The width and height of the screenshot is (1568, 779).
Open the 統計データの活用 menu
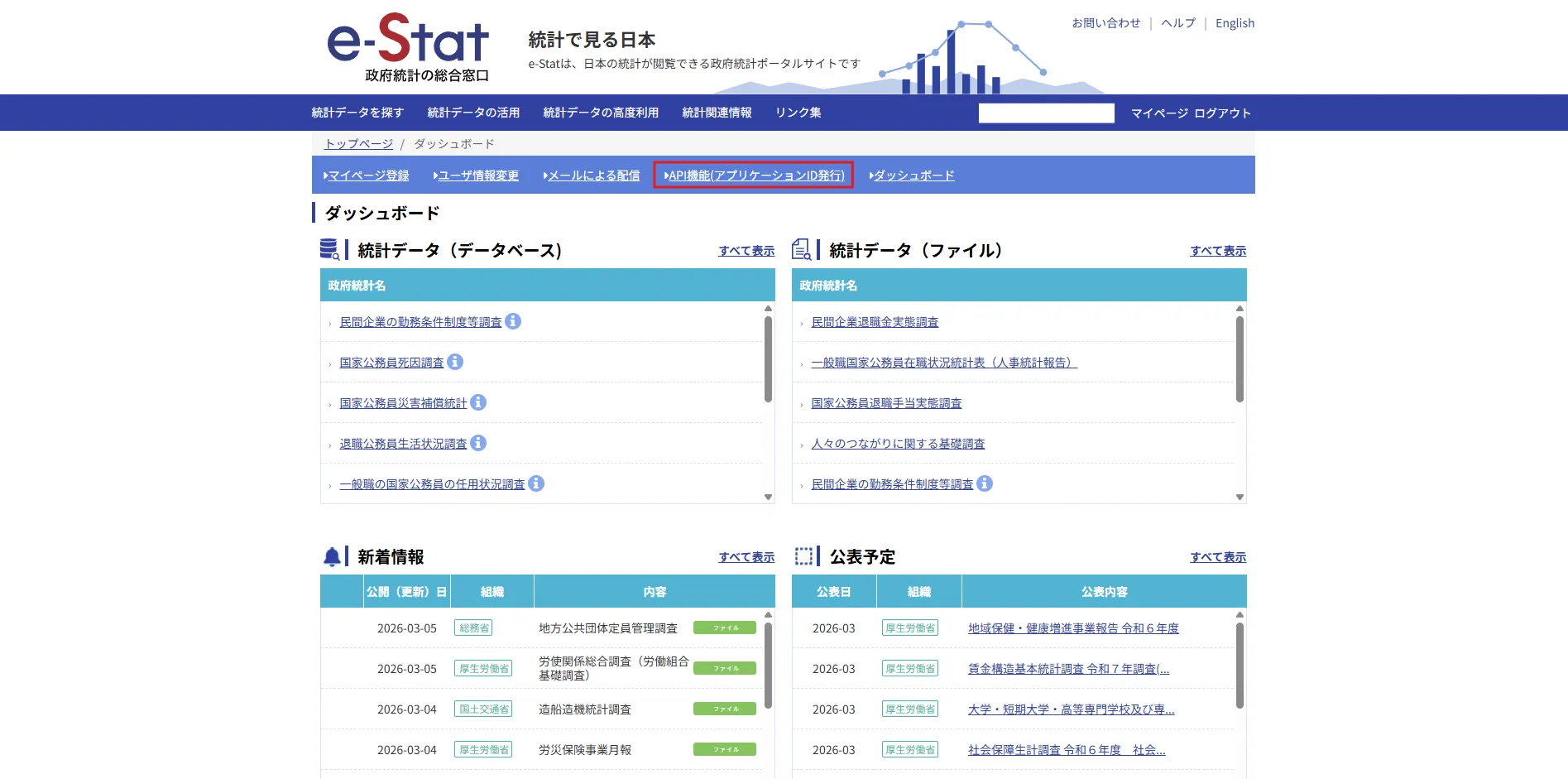tap(473, 113)
